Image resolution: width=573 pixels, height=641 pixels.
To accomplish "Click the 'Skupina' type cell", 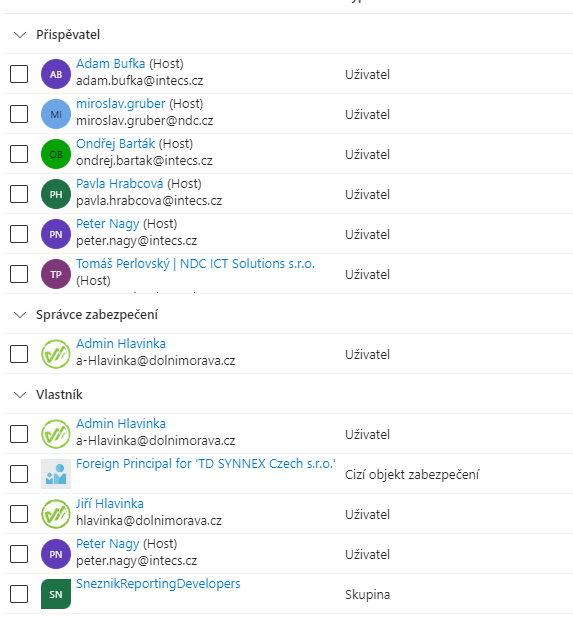I will click(x=367, y=594).
